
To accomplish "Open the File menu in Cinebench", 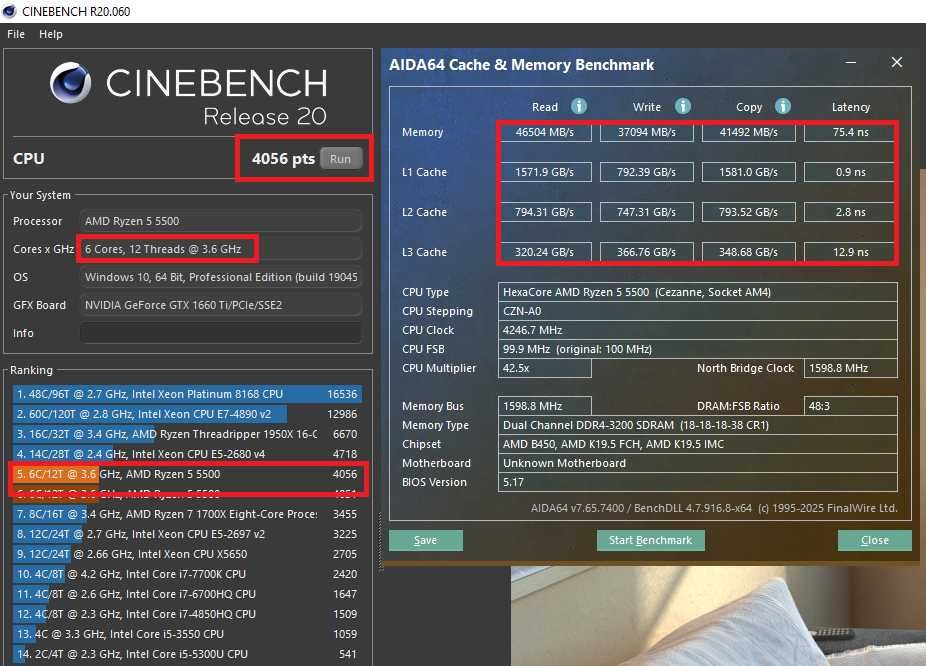I will 16,34.
